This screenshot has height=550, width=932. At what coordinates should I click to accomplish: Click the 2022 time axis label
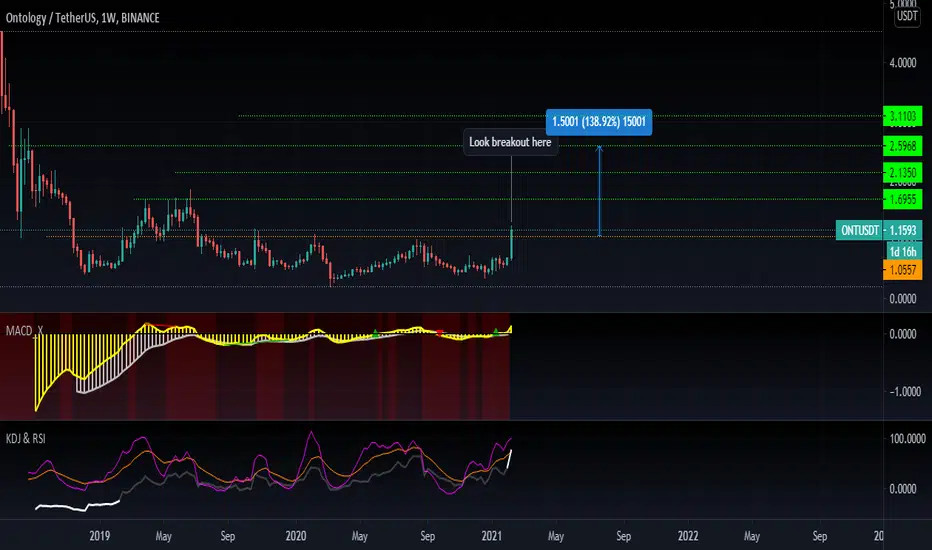(x=688, y=536)
